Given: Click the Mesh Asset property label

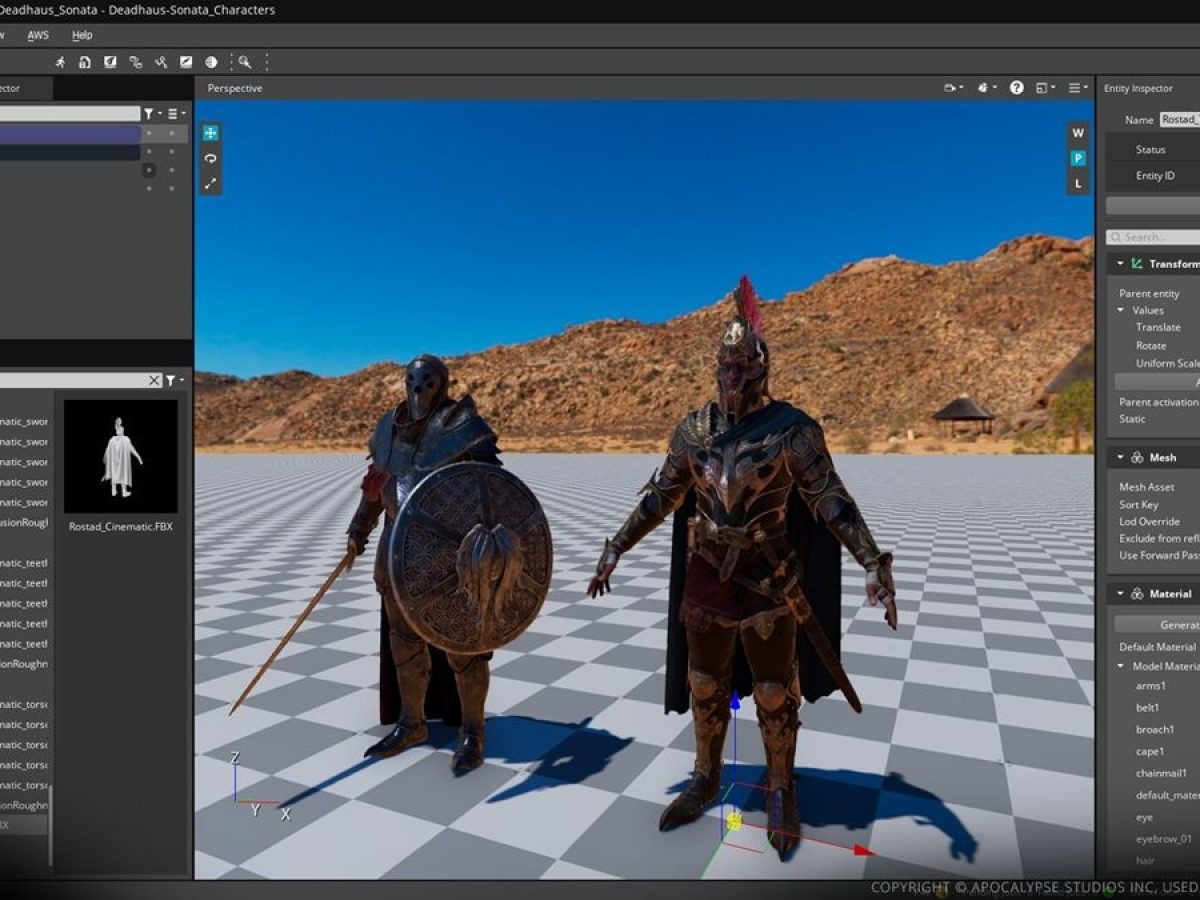Looking at the screenshot, I should point(1146,487).
